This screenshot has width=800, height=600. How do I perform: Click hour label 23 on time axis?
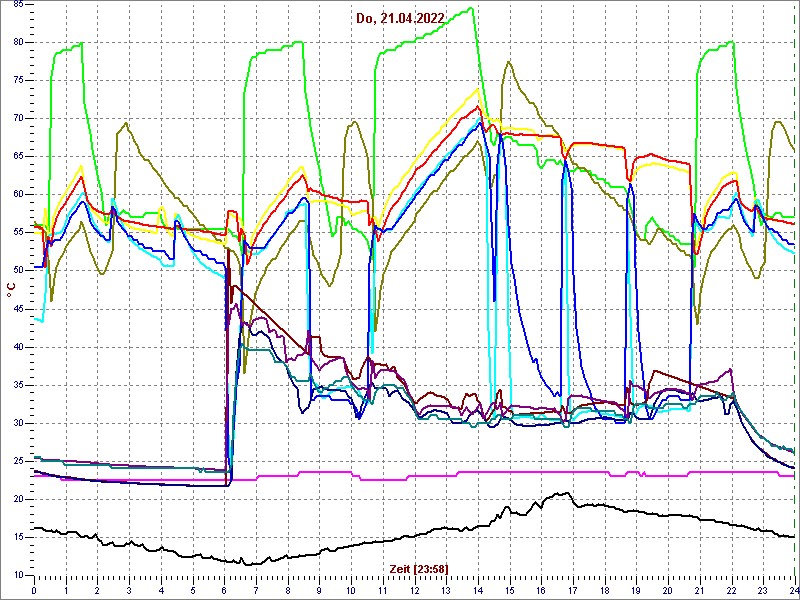point(763,590)
